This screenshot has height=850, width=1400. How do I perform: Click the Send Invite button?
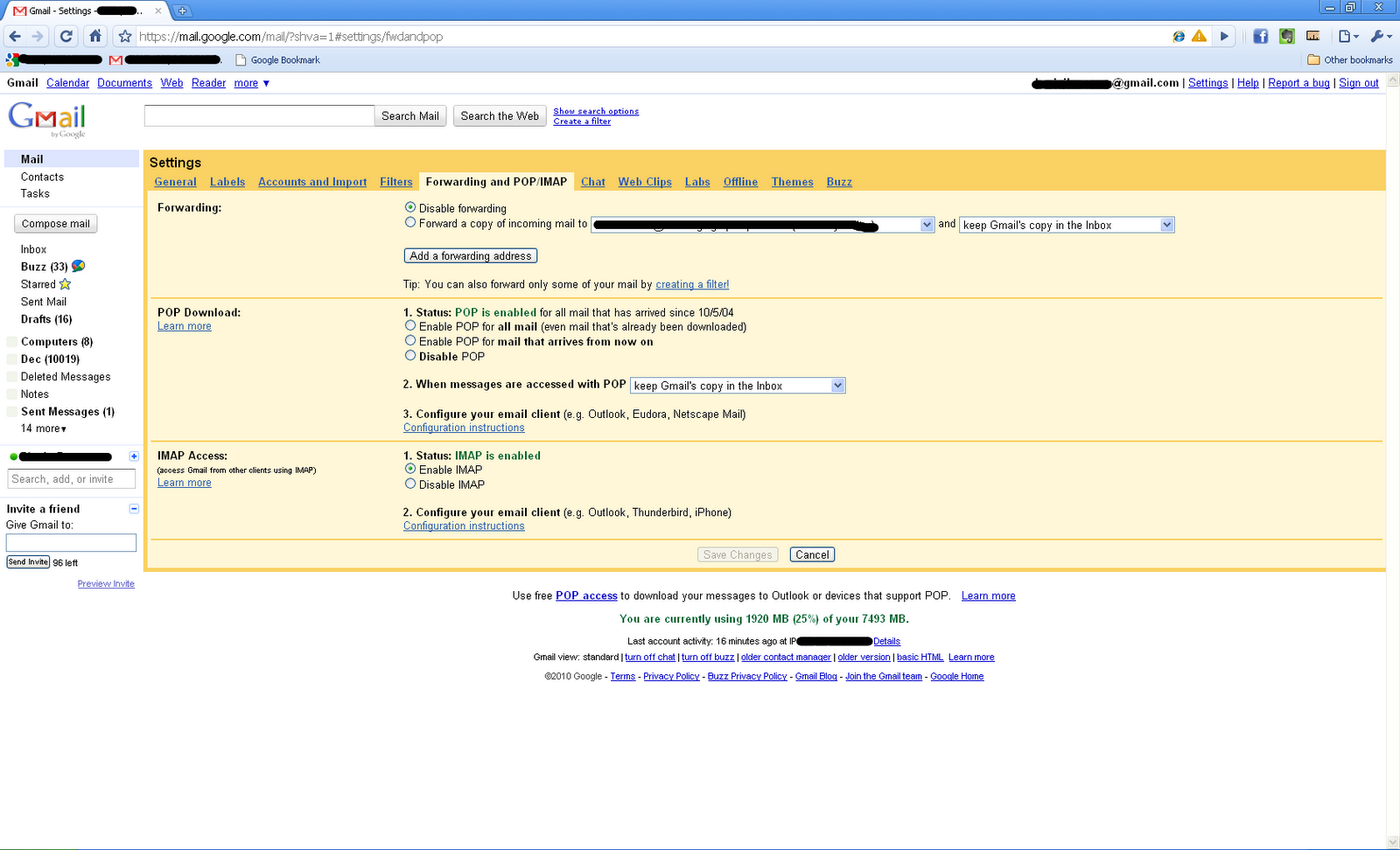(28, 562)
